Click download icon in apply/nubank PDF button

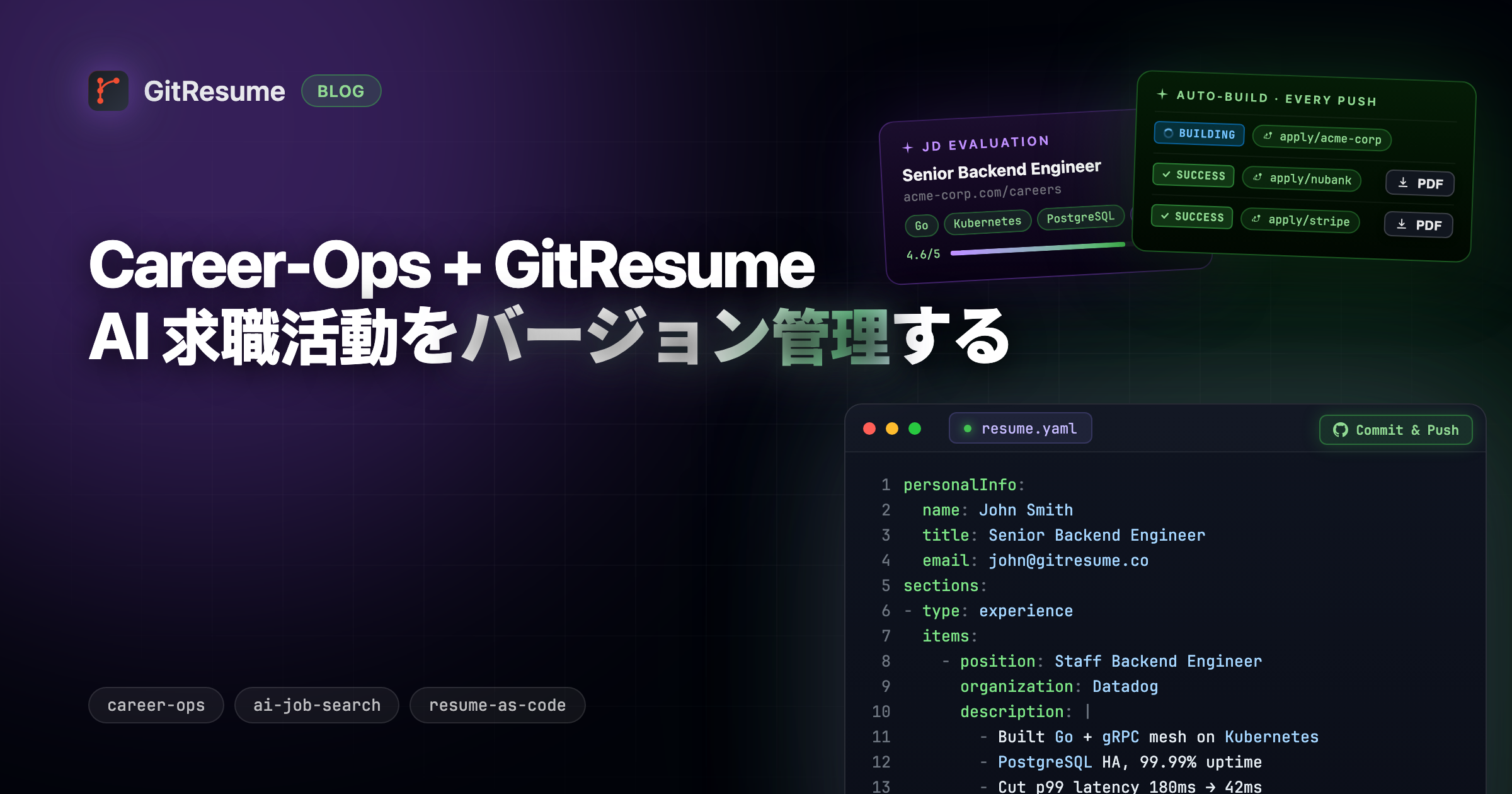1403,183
